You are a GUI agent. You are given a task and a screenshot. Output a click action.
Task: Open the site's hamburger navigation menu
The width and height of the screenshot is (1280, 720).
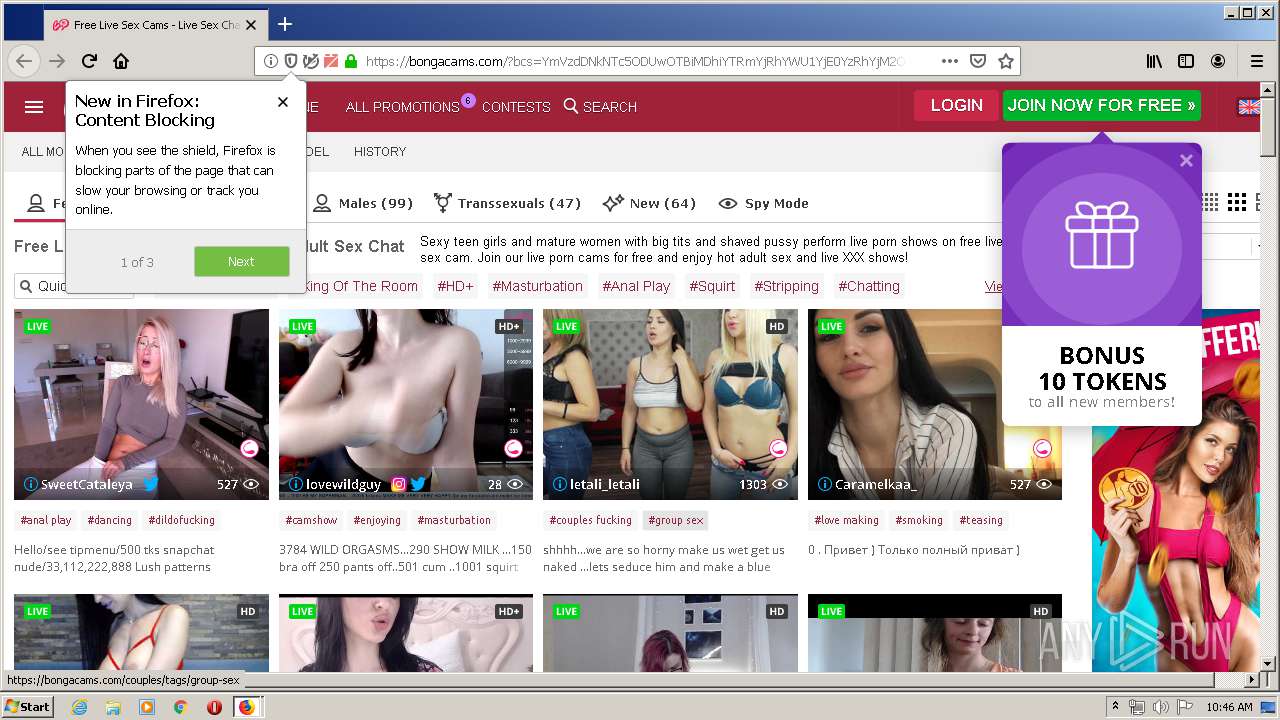click(34, 107)
